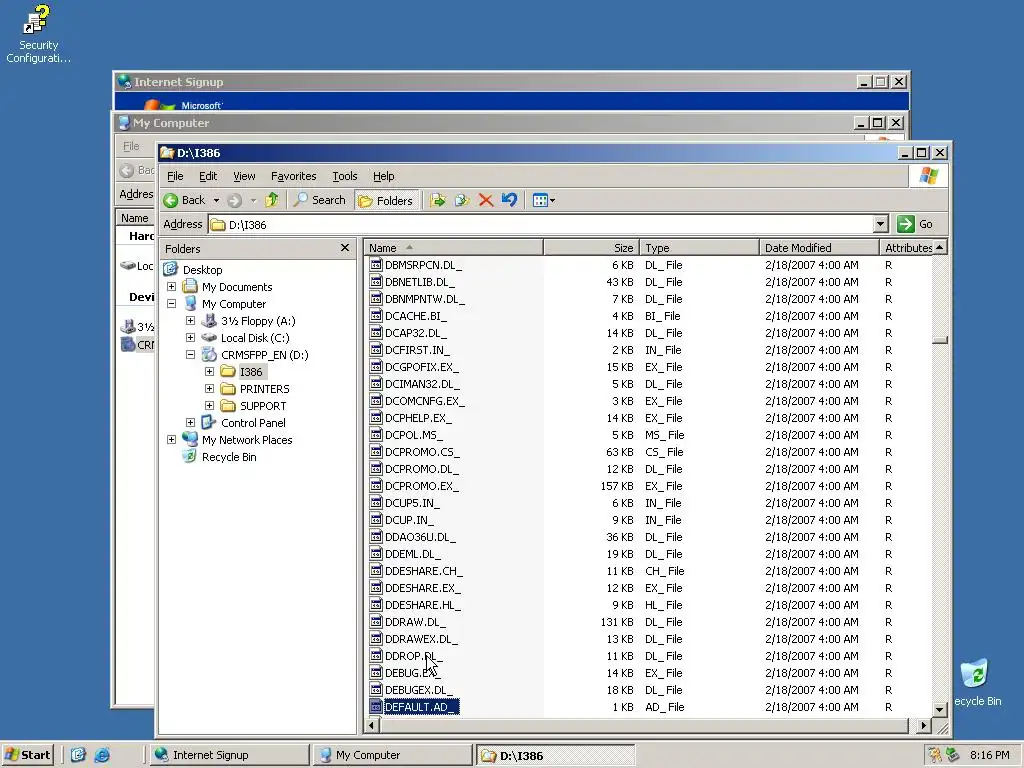
Task: Click the Back navigation button
Action: [x=185, y=200]
